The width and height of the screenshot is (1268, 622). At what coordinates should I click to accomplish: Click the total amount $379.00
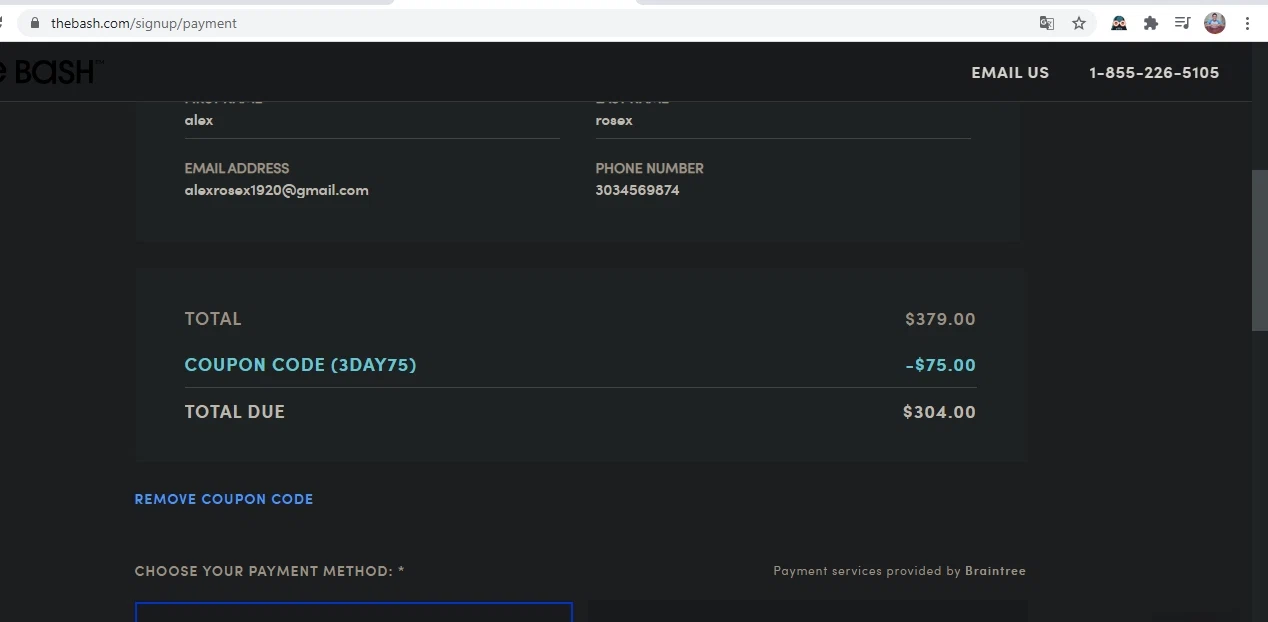[x=940, y=319]
